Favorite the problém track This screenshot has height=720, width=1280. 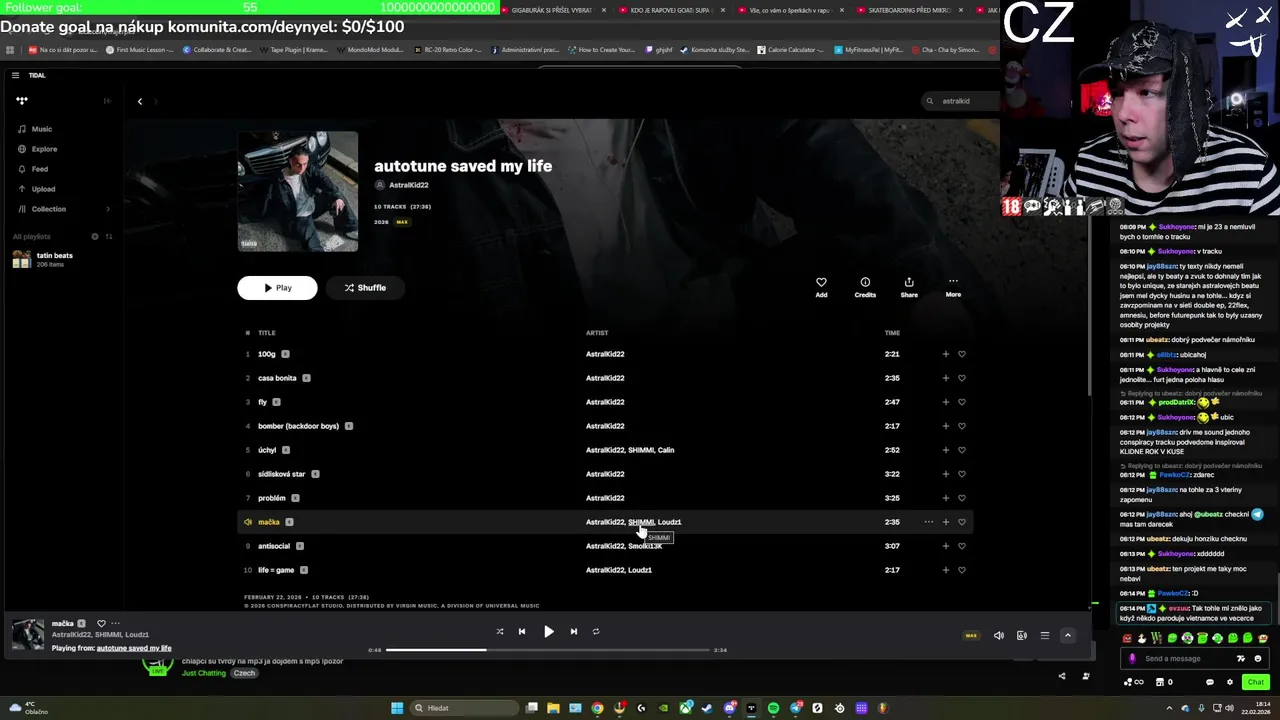coord(962,498)
